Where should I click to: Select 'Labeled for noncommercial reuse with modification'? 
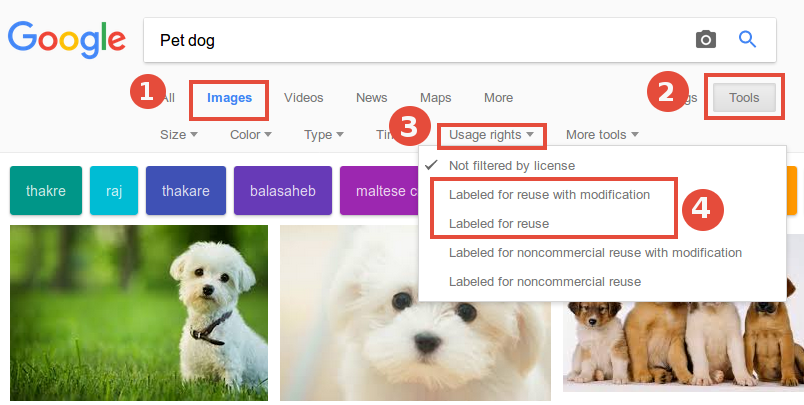coord(595,253)
